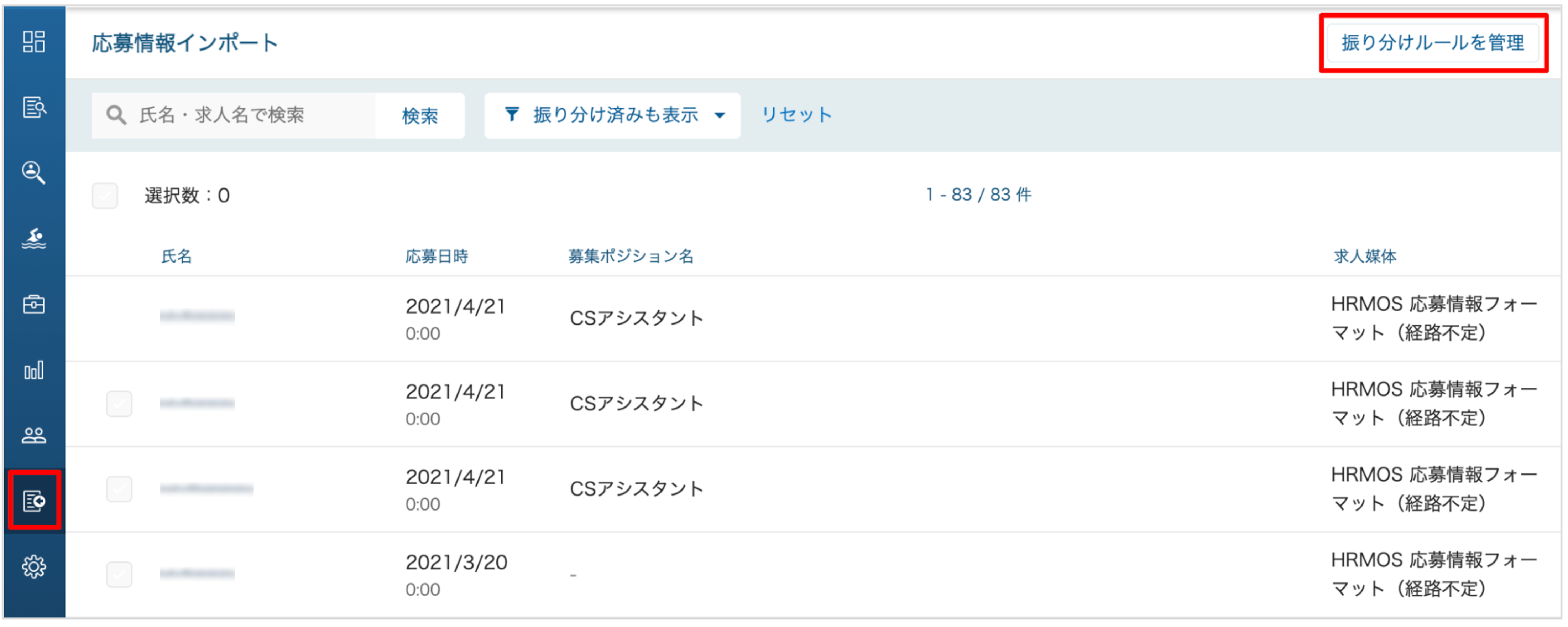Click the 検索 search button

[x=420, y=116]
